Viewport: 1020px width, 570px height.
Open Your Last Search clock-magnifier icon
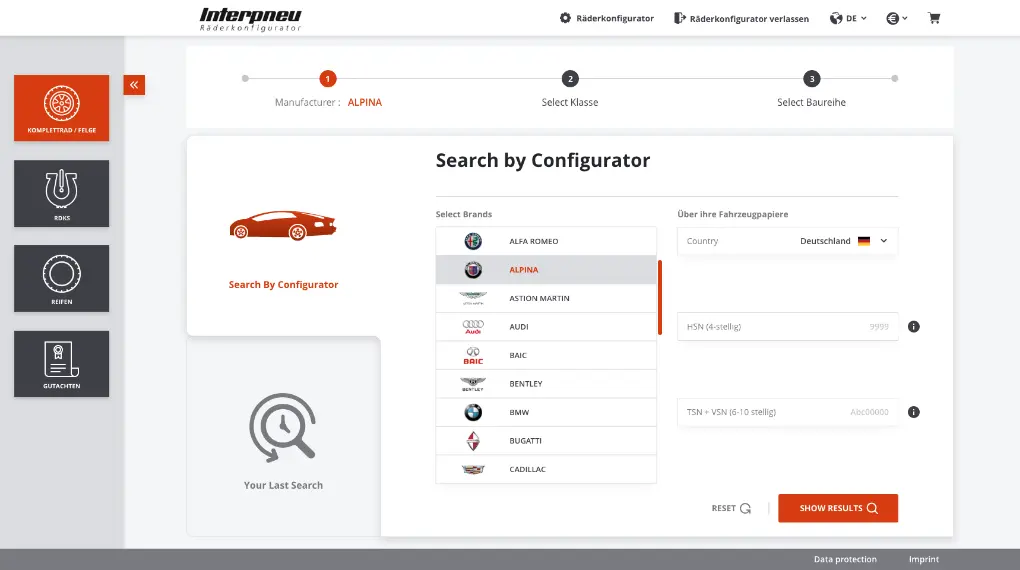[283, 428]
